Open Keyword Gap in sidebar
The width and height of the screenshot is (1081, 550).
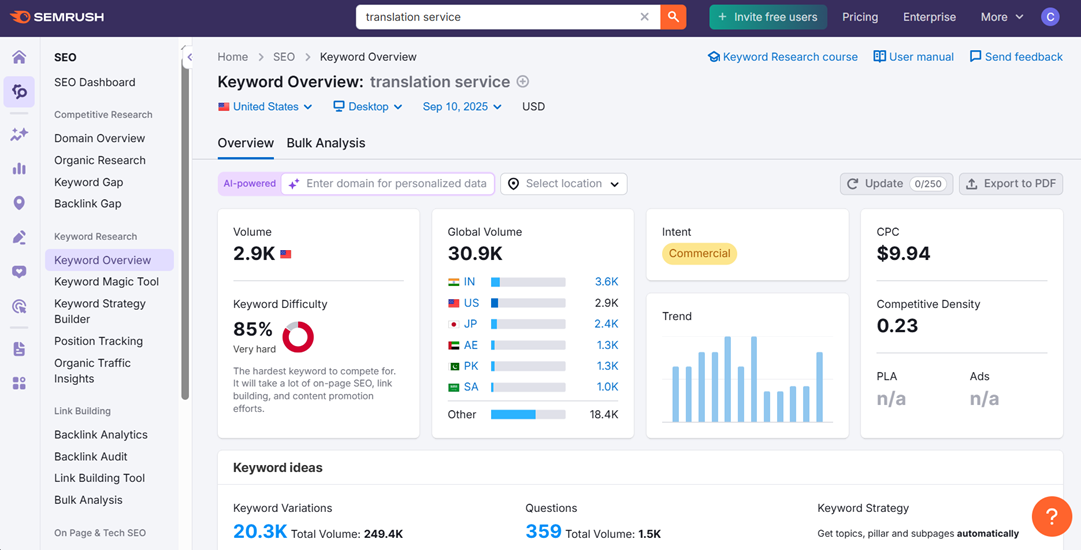(89, 183)
